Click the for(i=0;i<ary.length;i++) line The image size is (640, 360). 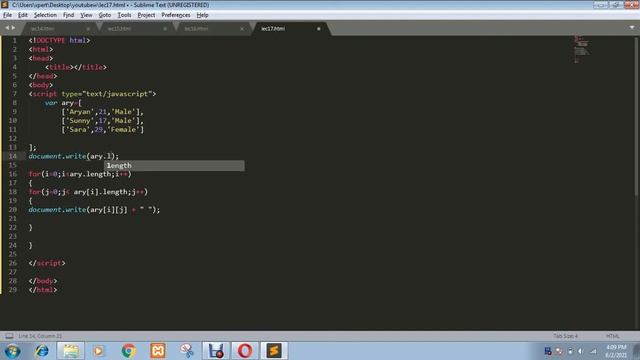(x=80, y=174)
